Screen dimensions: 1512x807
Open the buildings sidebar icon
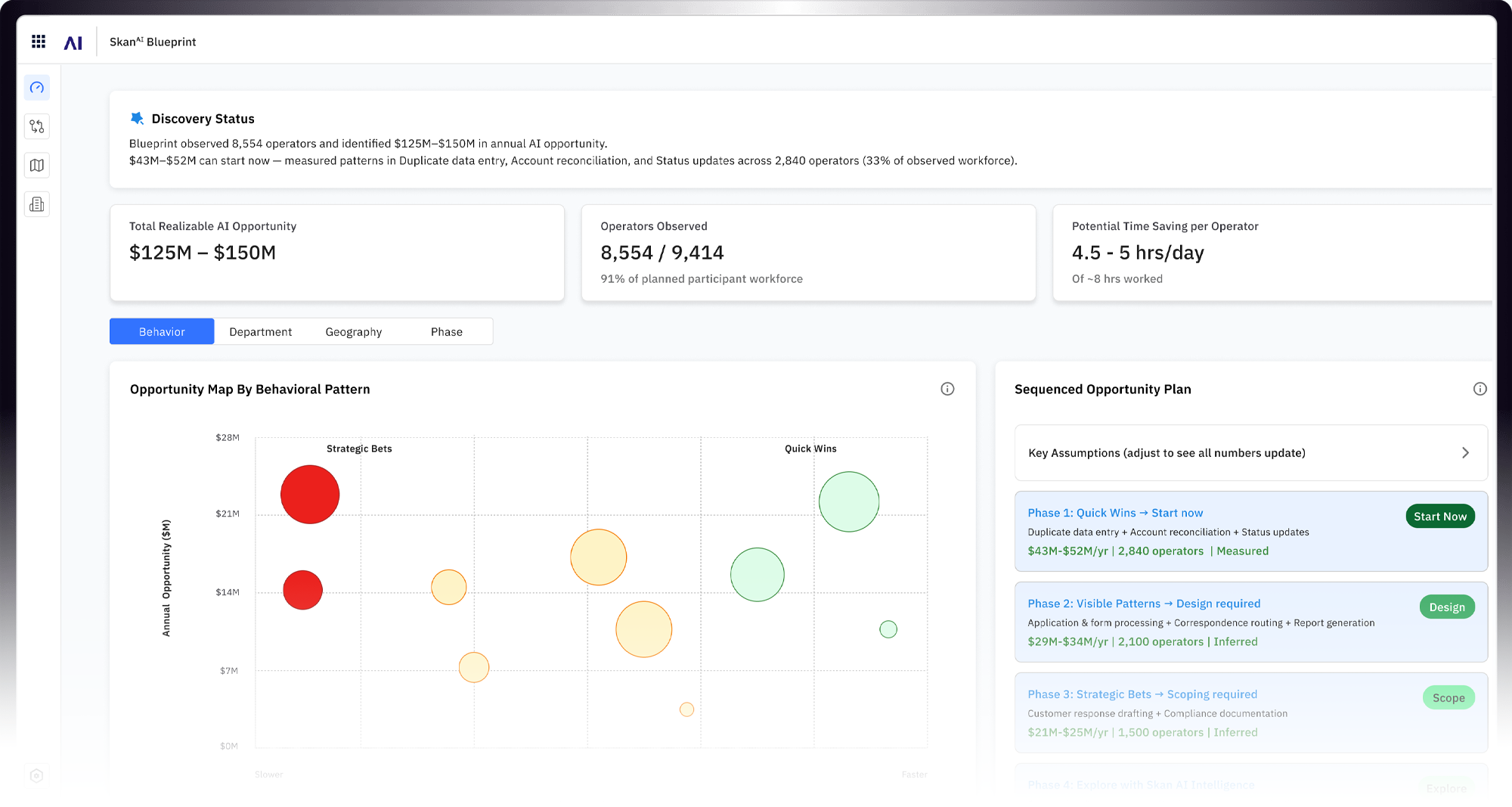tap(37, 204)
